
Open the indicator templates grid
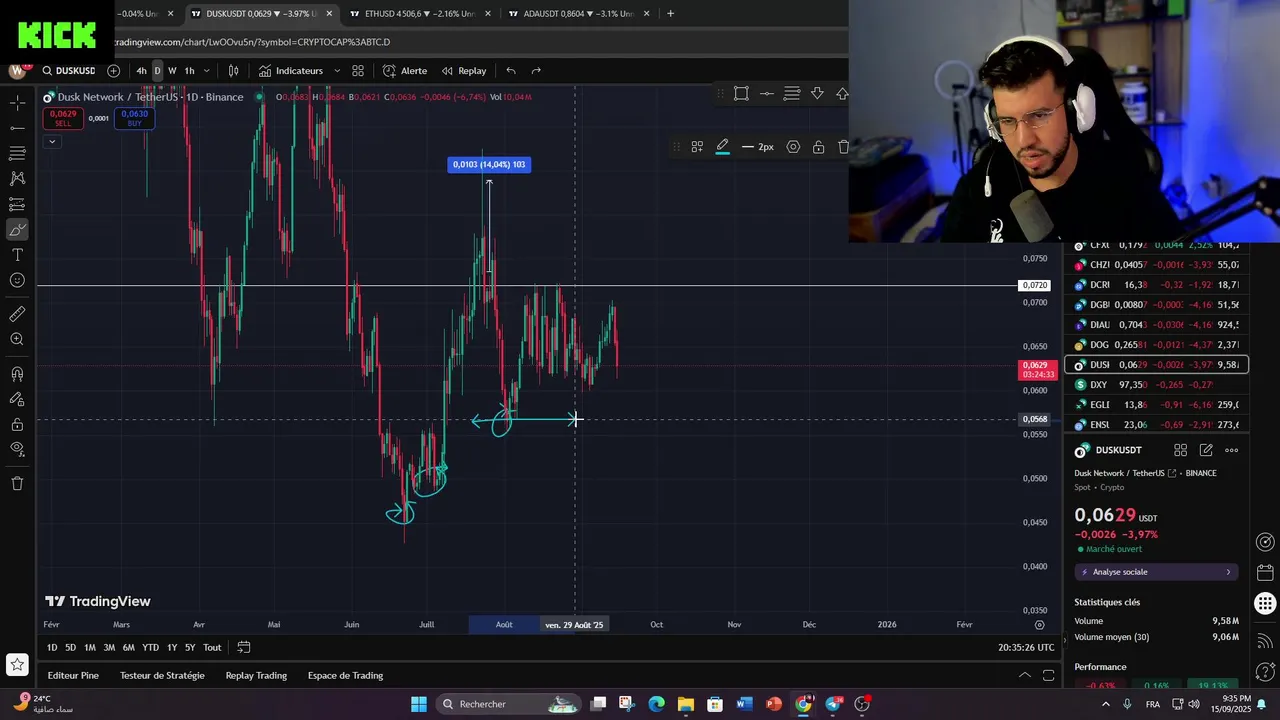click(358, 71)
